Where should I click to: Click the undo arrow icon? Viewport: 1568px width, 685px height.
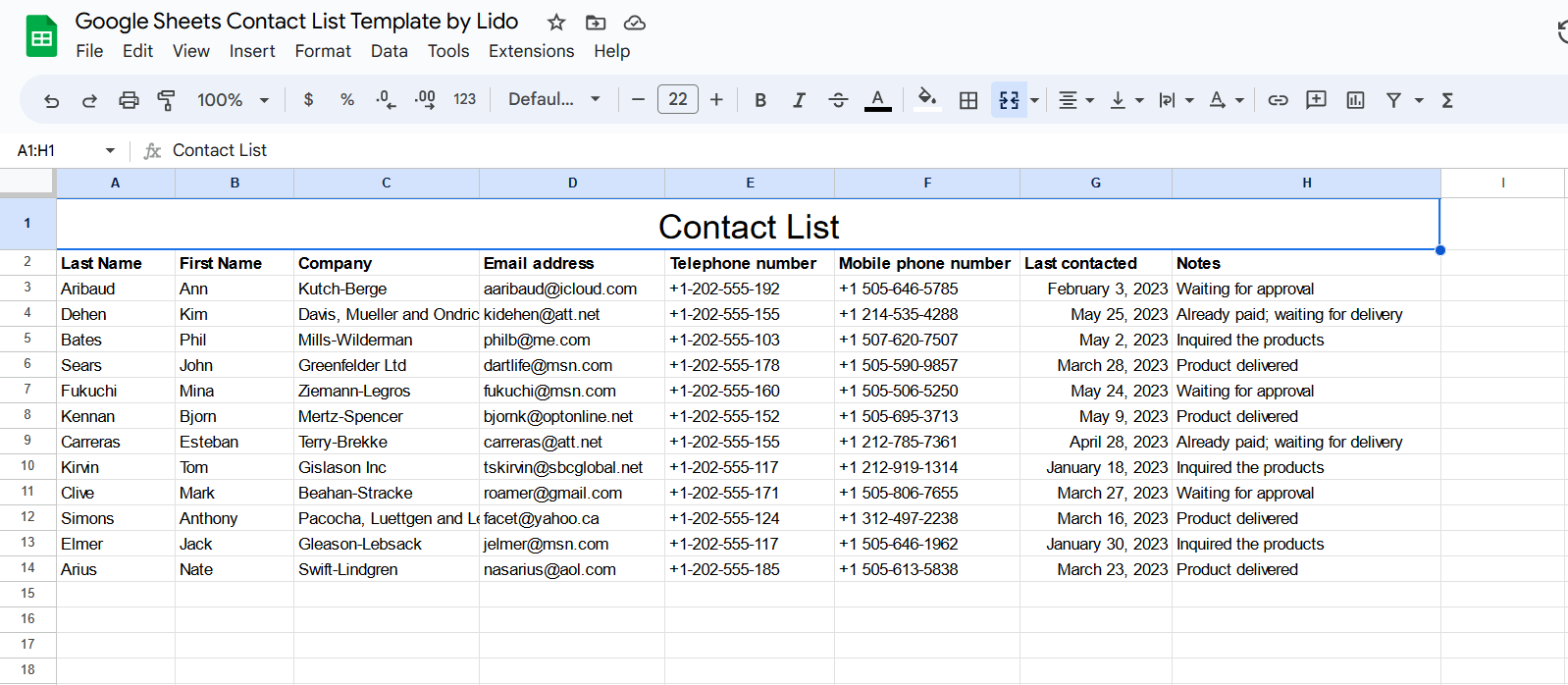(x=52, y=100)
